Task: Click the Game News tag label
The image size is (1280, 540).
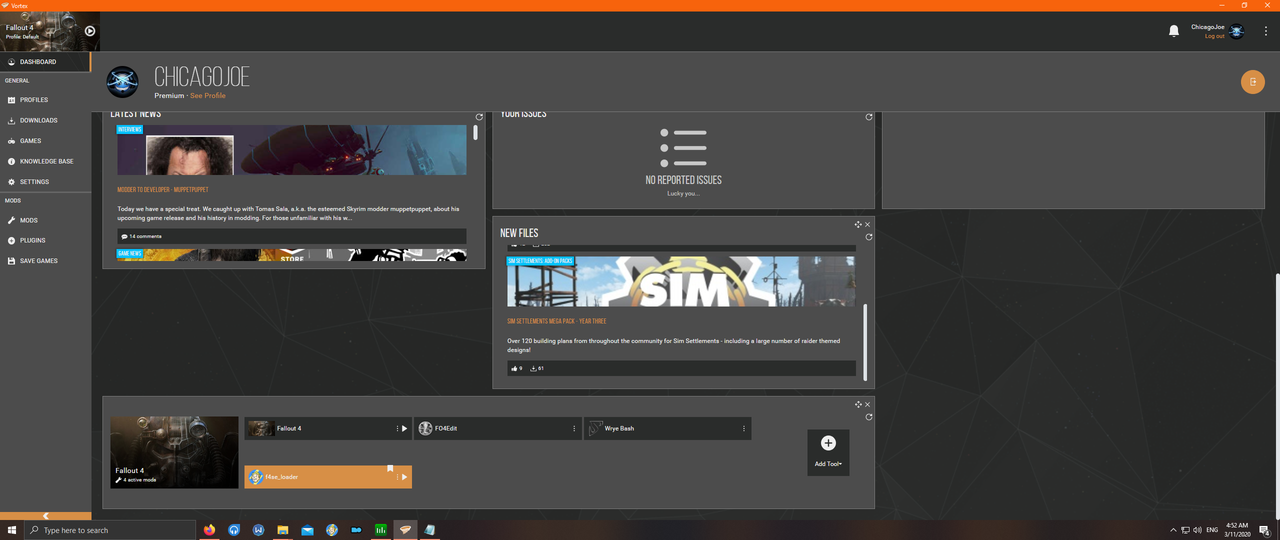Action: click(129, 254)
